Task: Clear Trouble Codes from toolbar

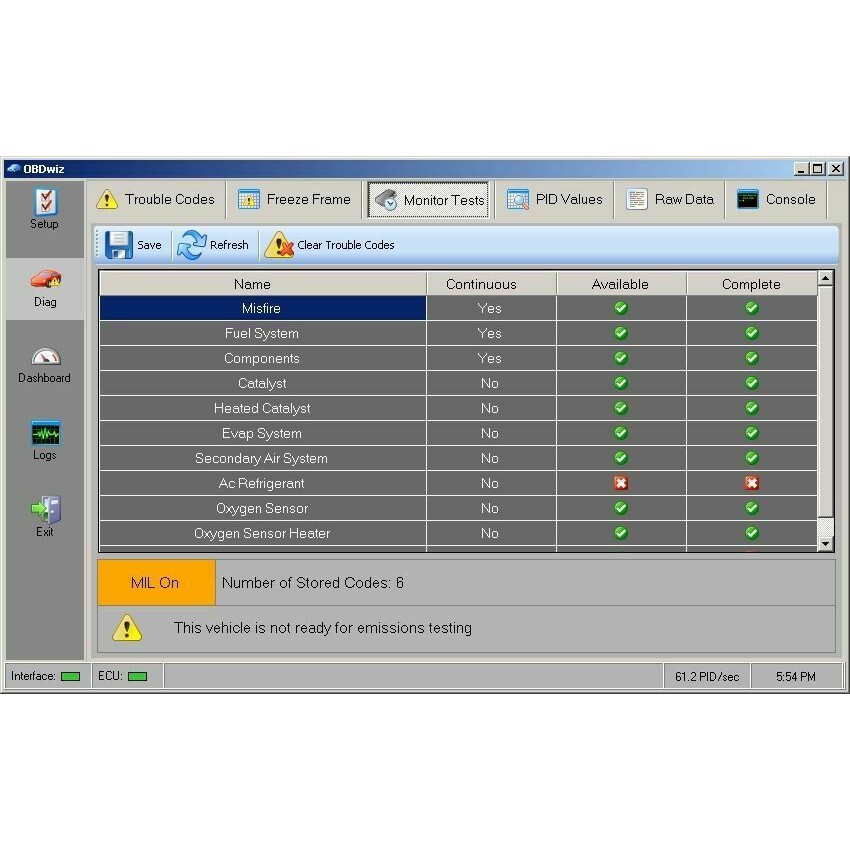Action: click(x=330, y=245)
